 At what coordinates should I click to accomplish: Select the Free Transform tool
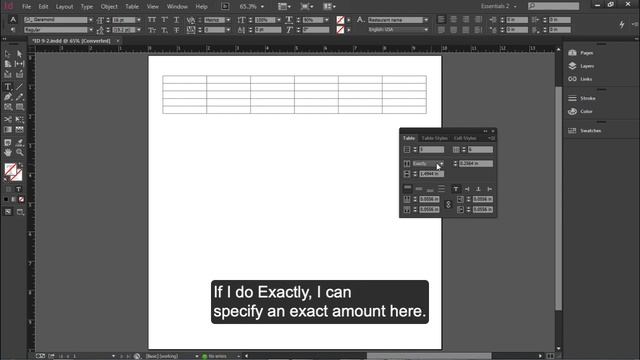click(19, 119)
